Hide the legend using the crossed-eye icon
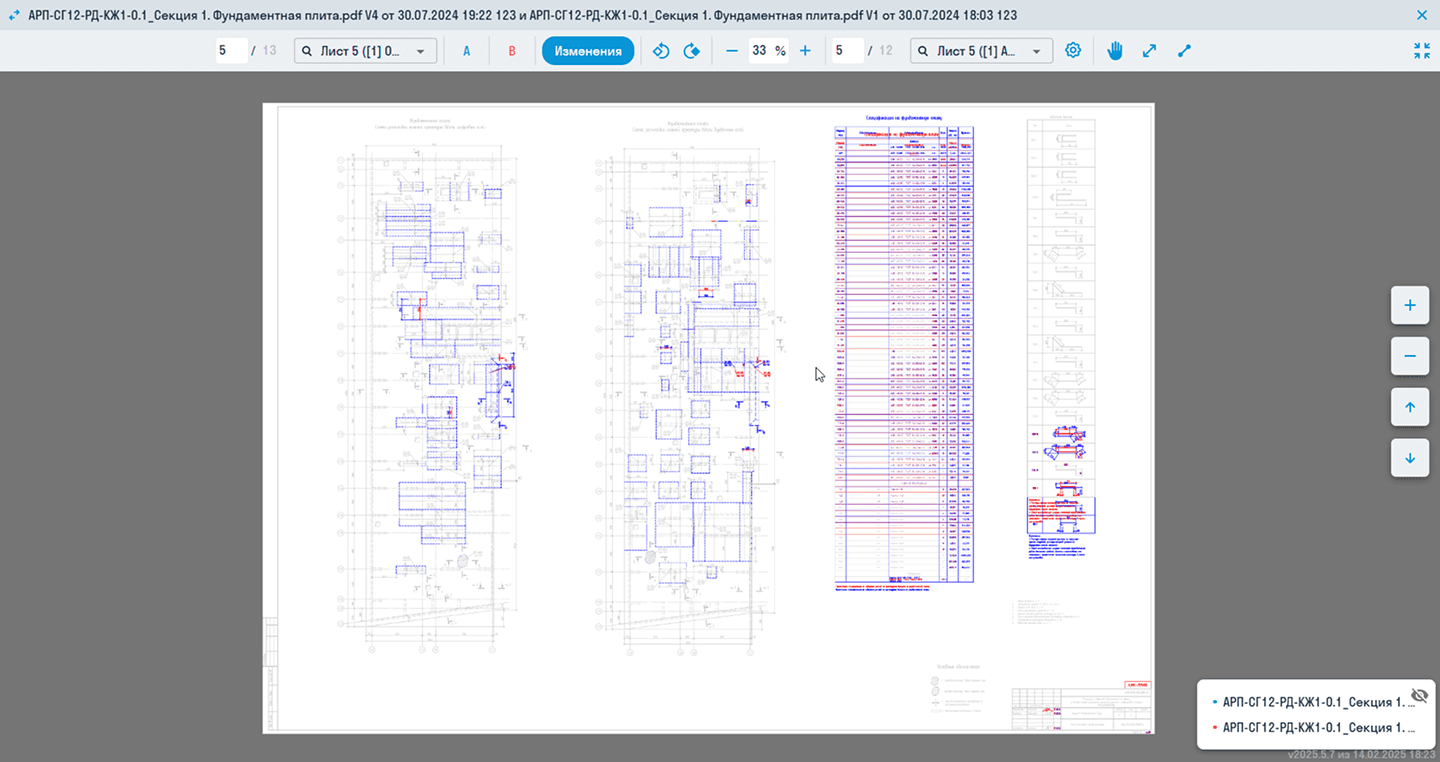 [x=1418, y=695]
